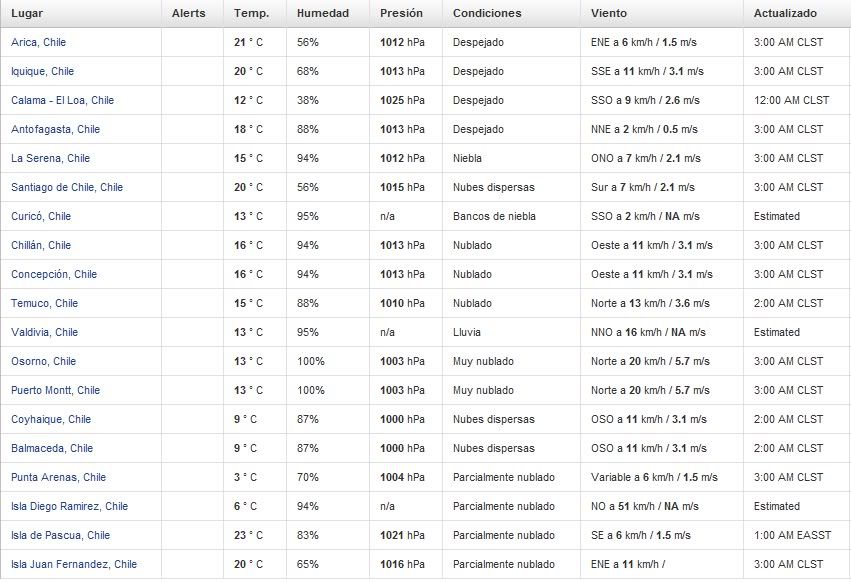Sort table by Lugar column header

point(27,14)
